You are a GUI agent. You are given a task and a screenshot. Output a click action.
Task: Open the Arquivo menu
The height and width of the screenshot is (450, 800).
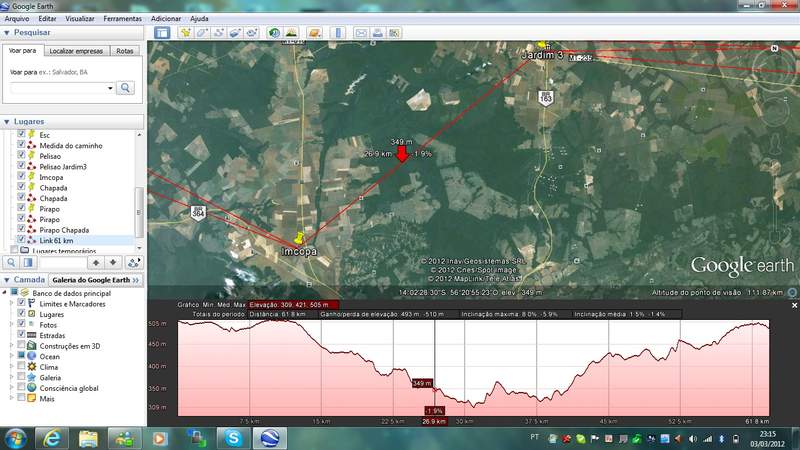pos(17,18)
